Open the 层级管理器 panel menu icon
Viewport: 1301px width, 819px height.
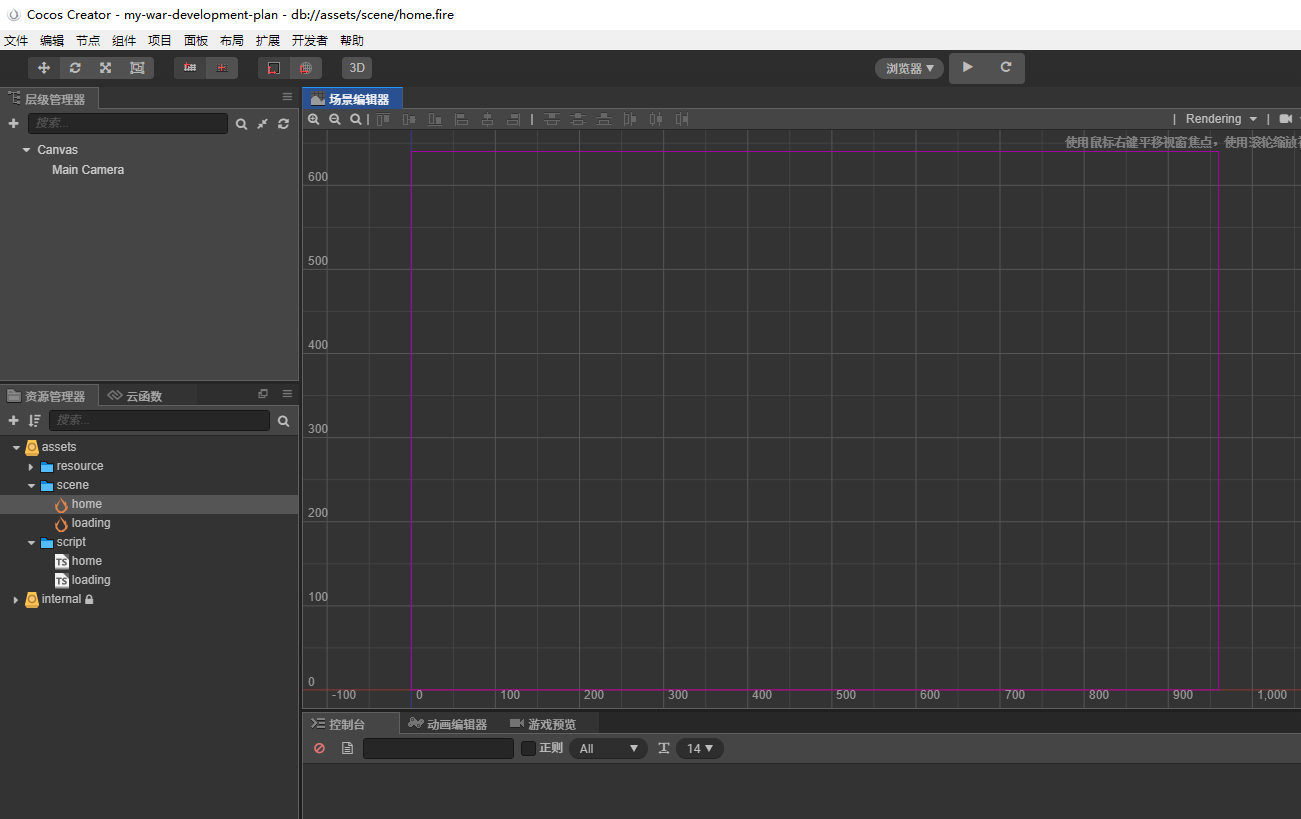(x=287, y=97)
